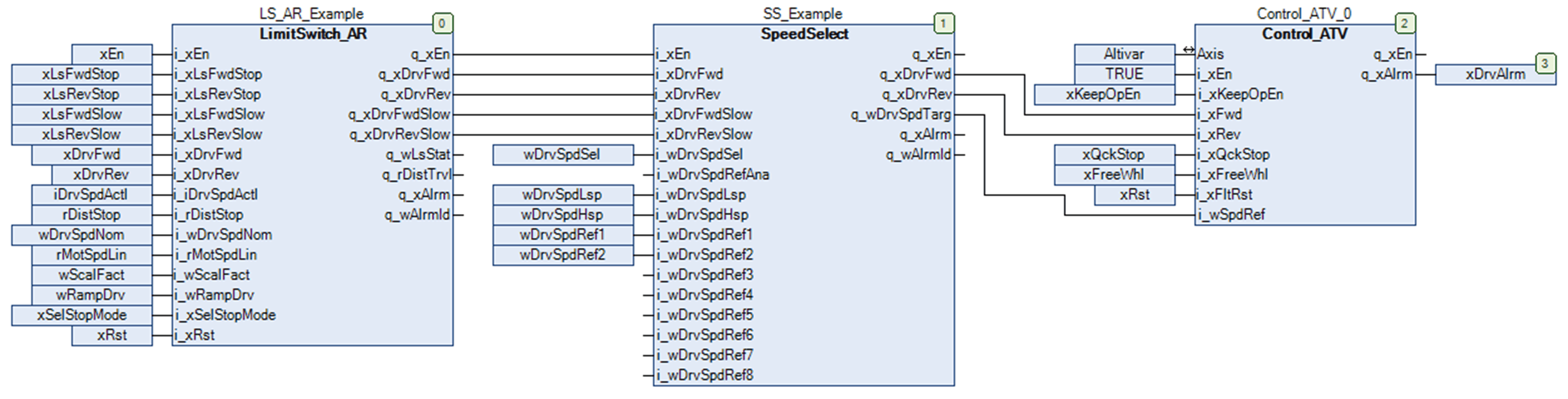The width and height of the screenshot is (1568, 399).
Task: Click the i_wDrvSpdSel pin on SpeedSelect
Action: point(700,155)
